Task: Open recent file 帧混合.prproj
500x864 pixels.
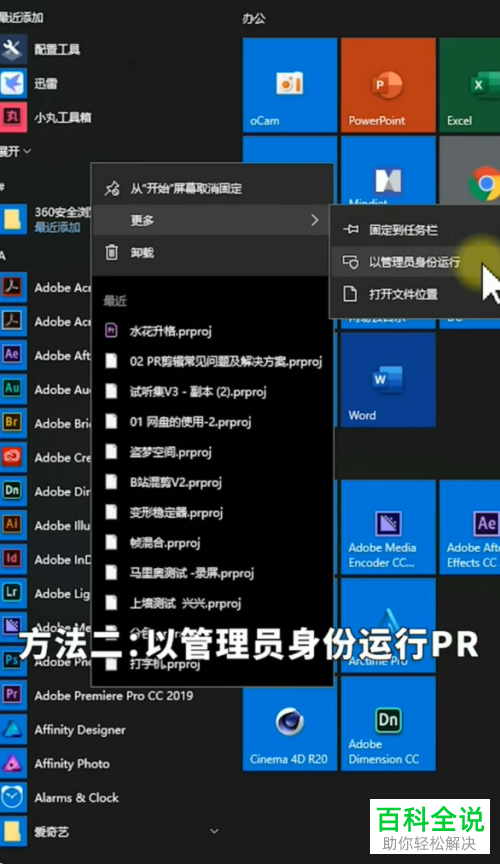Action: pos(212,543)
